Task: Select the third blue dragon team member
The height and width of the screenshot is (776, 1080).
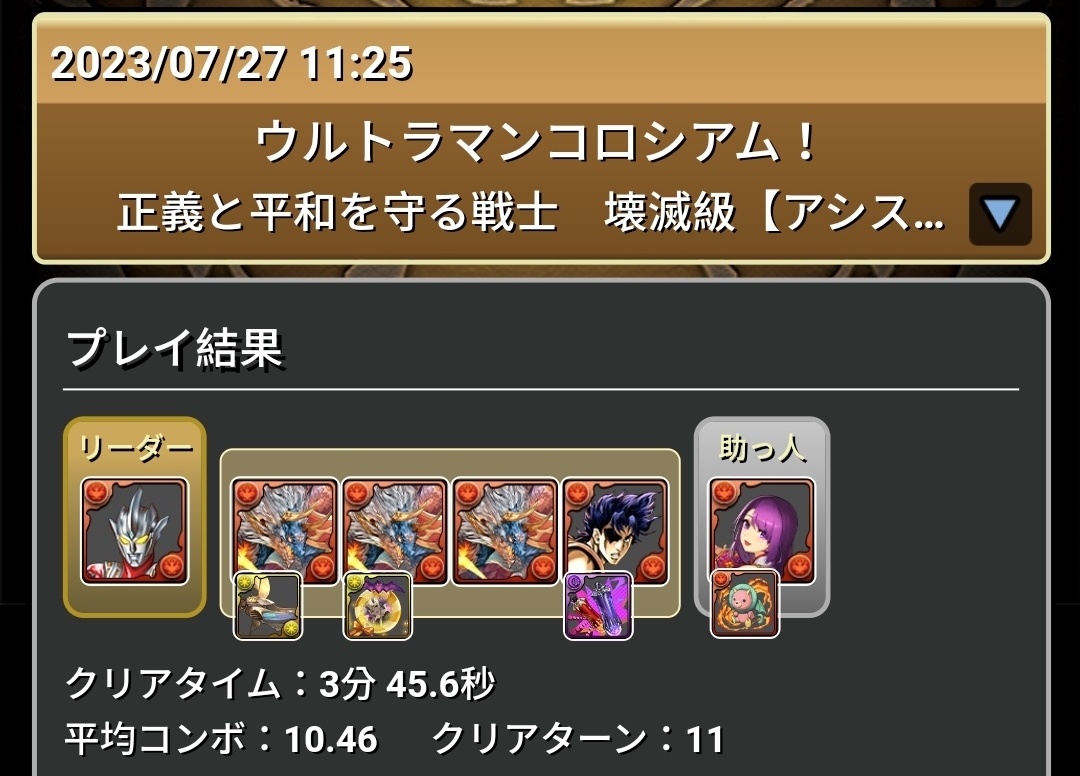Action: (x=505, y=532)
